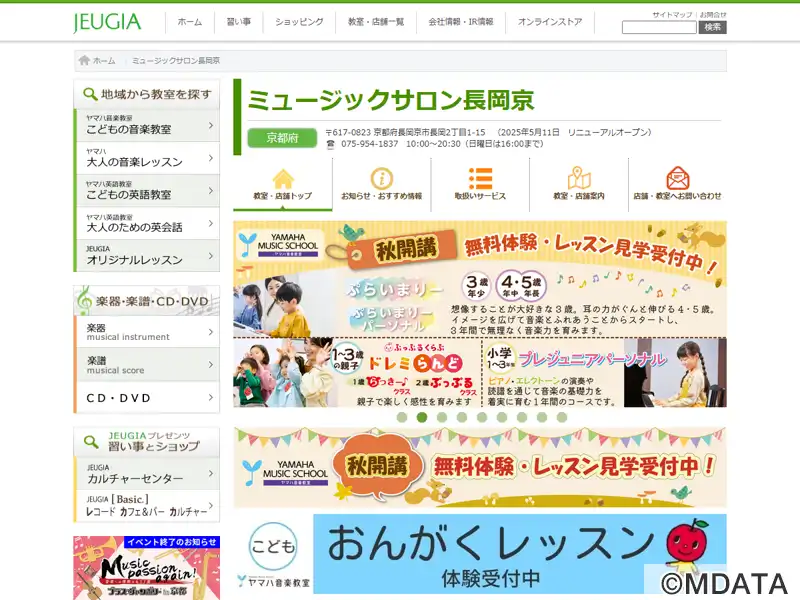Select the sixth carousel dot
The height and width of the screenshot is (600, 800).
click(x=502, y=417)
